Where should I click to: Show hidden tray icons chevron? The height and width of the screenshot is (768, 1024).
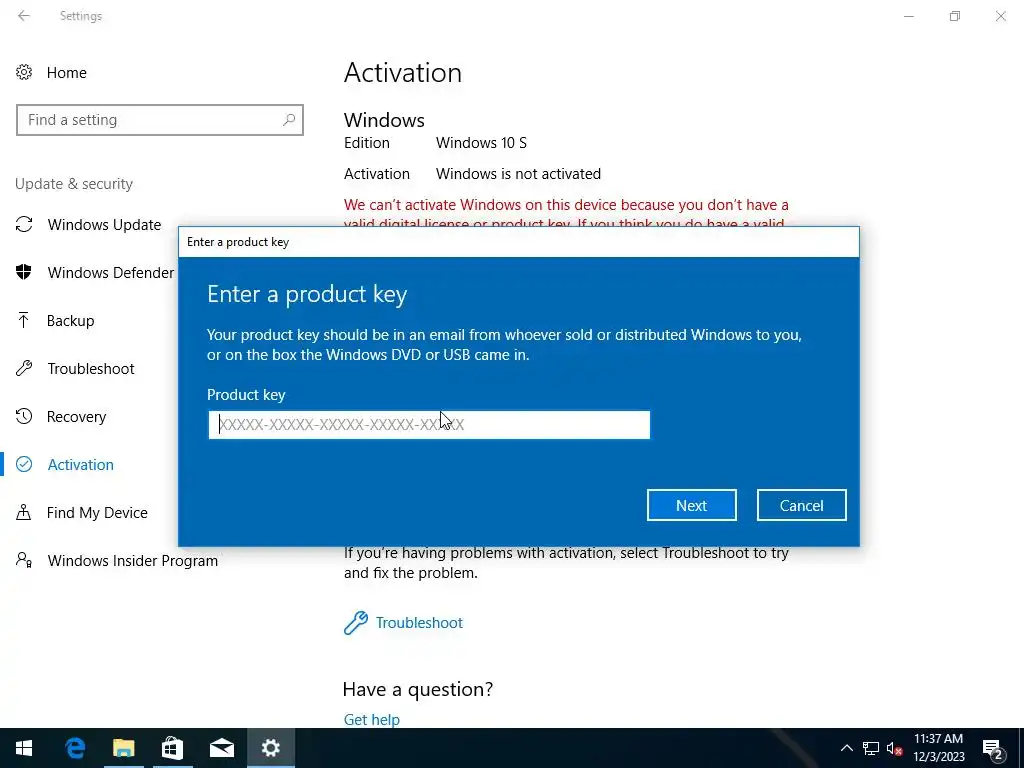[846, 748]
